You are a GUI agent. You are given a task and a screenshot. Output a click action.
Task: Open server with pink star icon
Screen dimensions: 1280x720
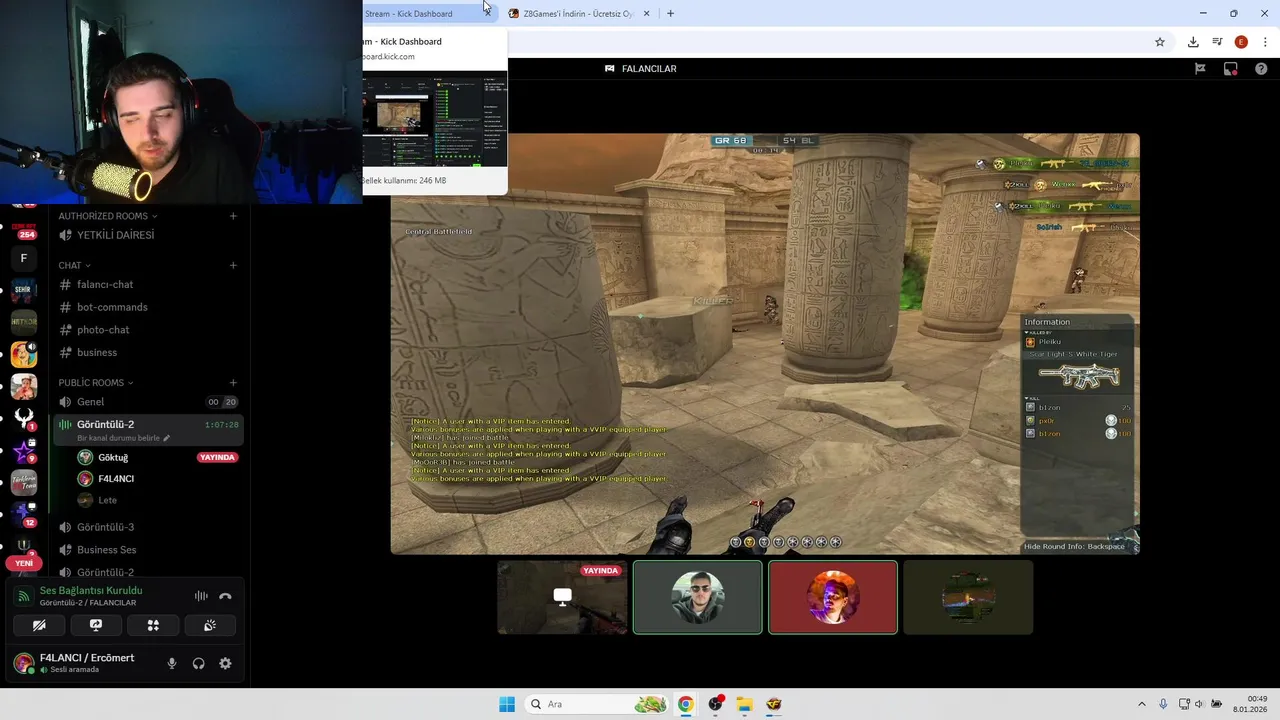pos(24,451)
